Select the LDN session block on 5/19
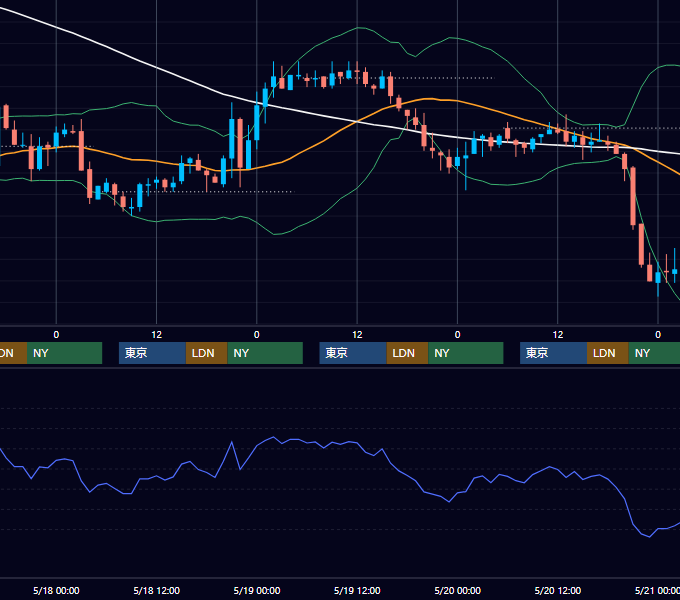This screenshot has height=600, width=680. click(407, 353)
